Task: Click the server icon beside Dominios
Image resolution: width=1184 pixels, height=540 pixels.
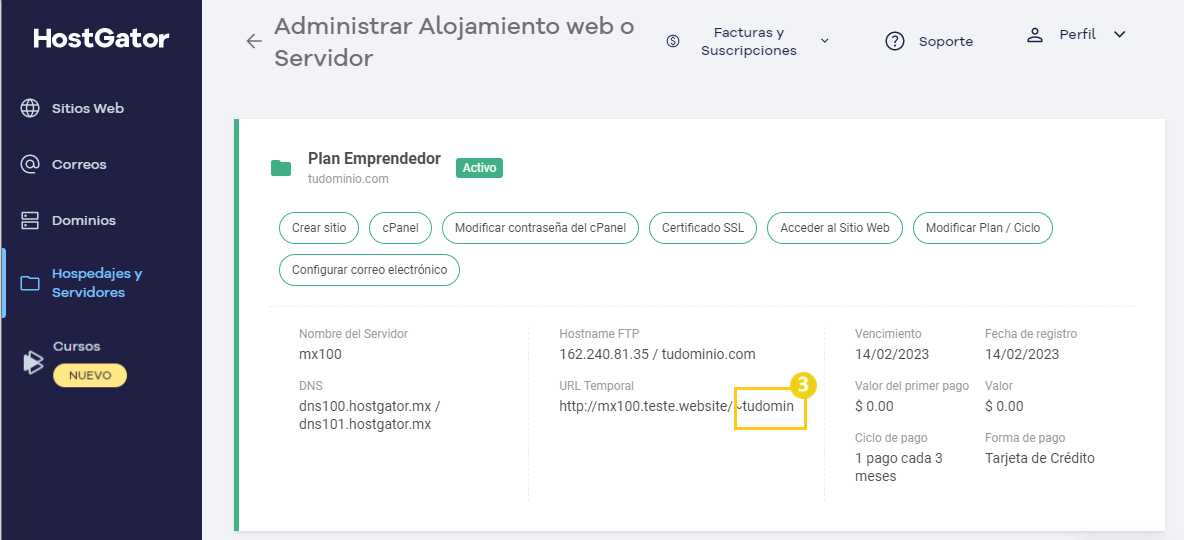Action: pos(29,221)
